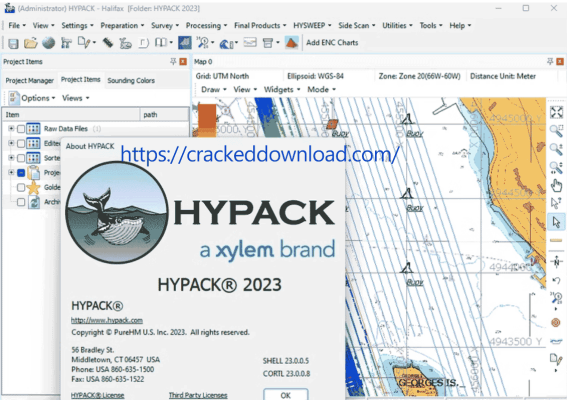Toggle the Sorted Data Files checkbox
The image size is (567, 400).
(21, 158)
